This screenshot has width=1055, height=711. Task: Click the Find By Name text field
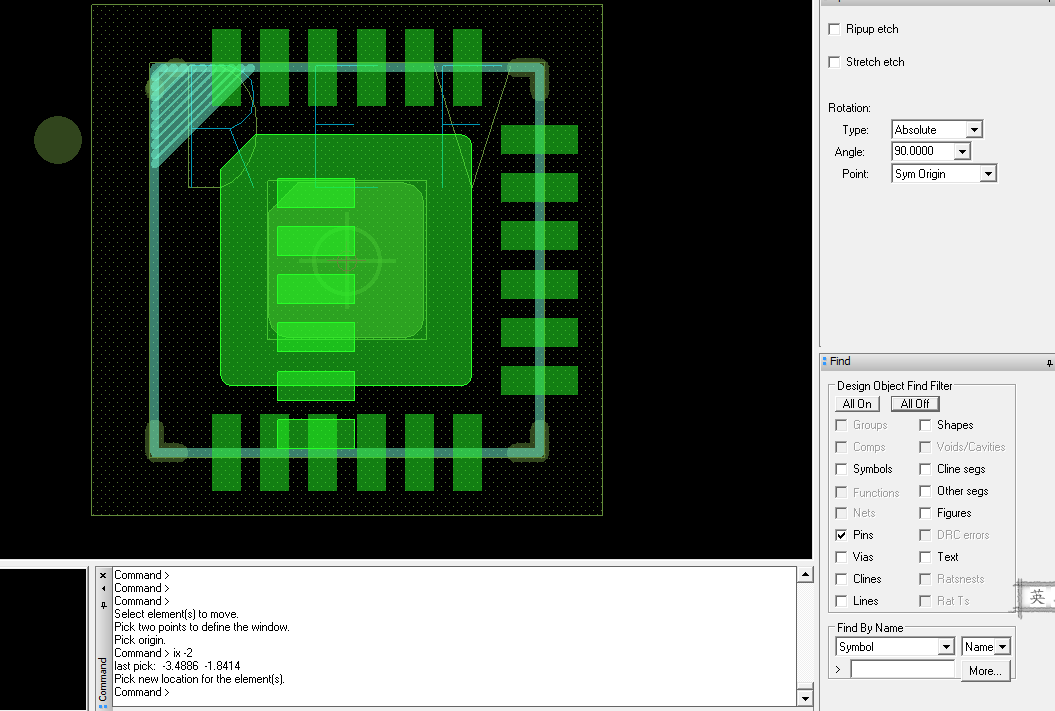tap(902, 670)
